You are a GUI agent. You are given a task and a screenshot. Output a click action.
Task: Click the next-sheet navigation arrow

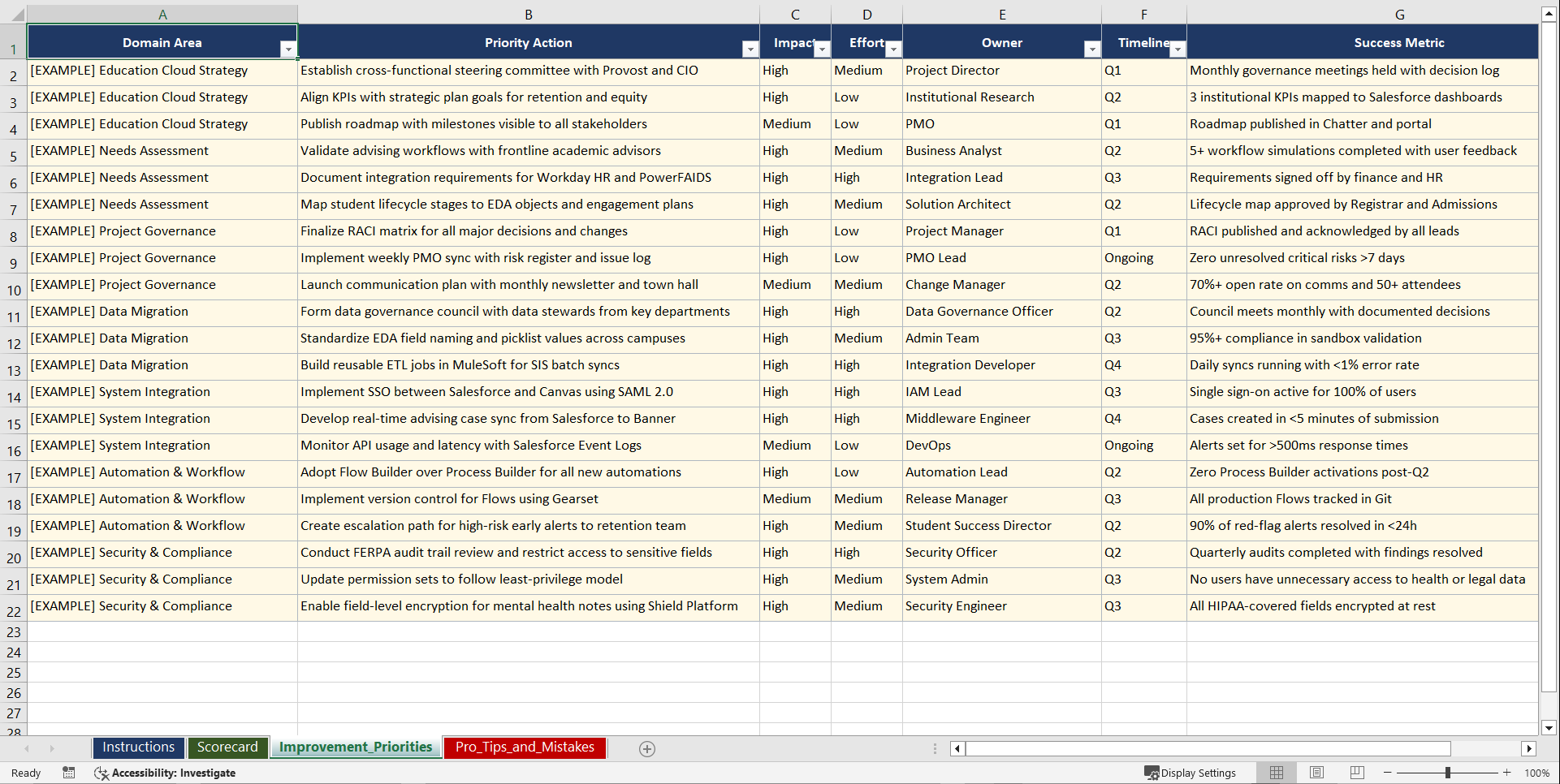52,748
